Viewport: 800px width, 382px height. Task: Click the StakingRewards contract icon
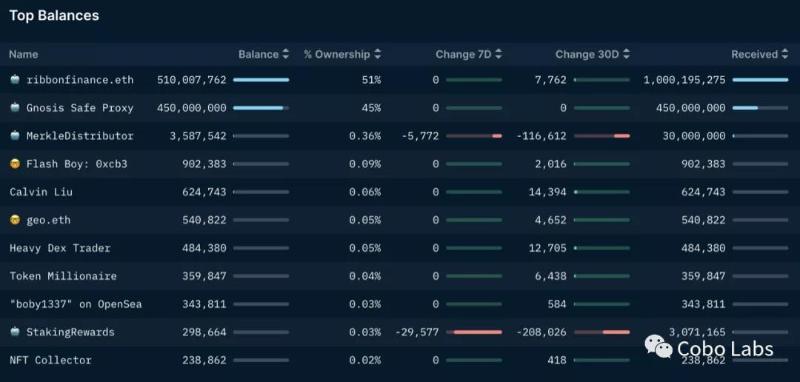pyautogui.click(x=15, y=332)
